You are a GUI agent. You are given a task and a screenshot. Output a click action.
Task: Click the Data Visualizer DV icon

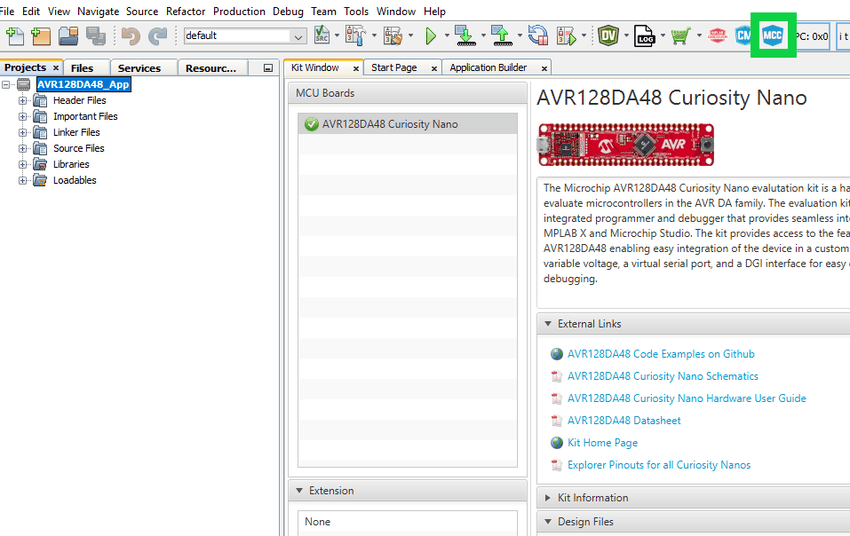point(608,36)
